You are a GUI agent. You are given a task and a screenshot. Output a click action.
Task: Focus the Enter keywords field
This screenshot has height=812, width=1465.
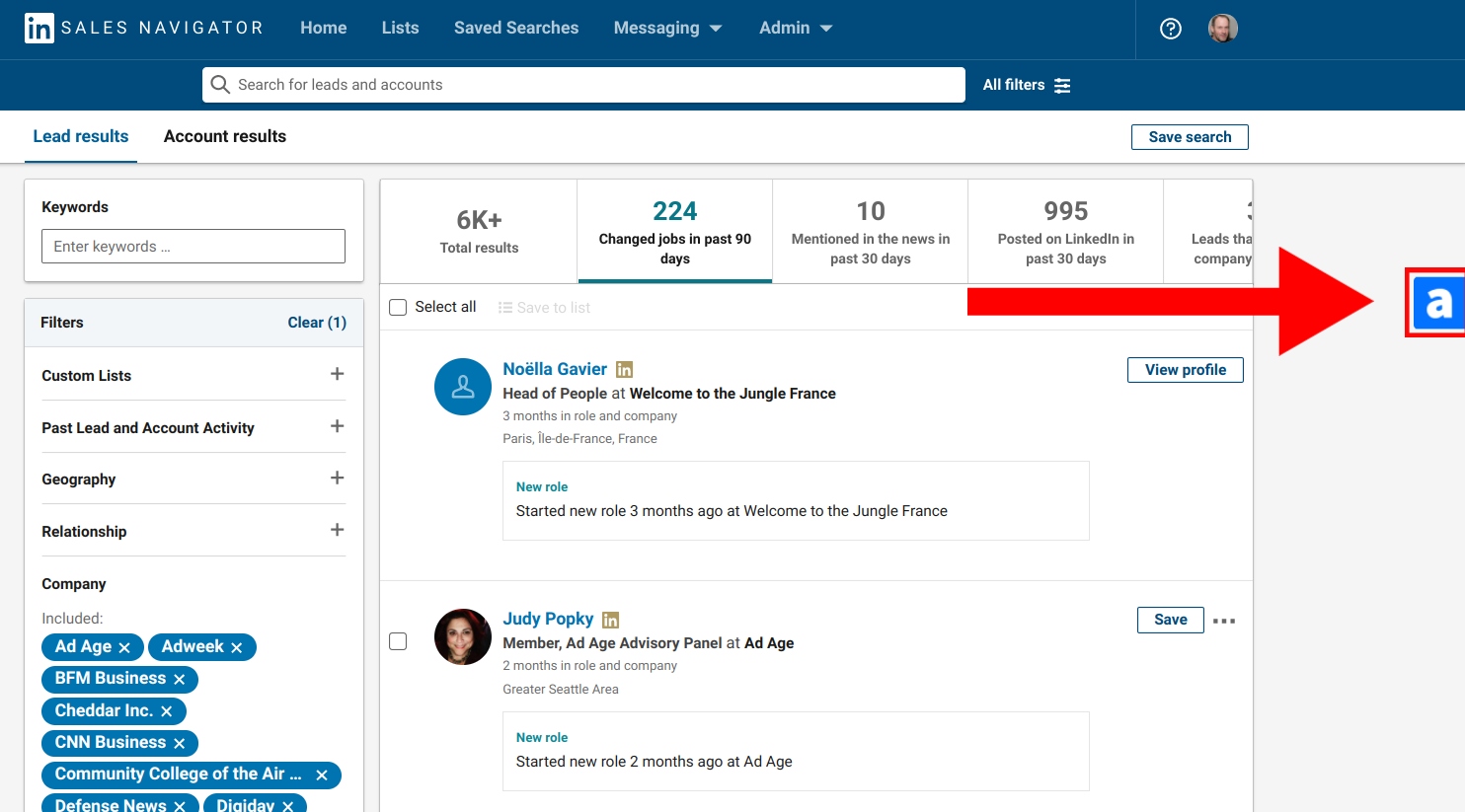tap(193, 247)
